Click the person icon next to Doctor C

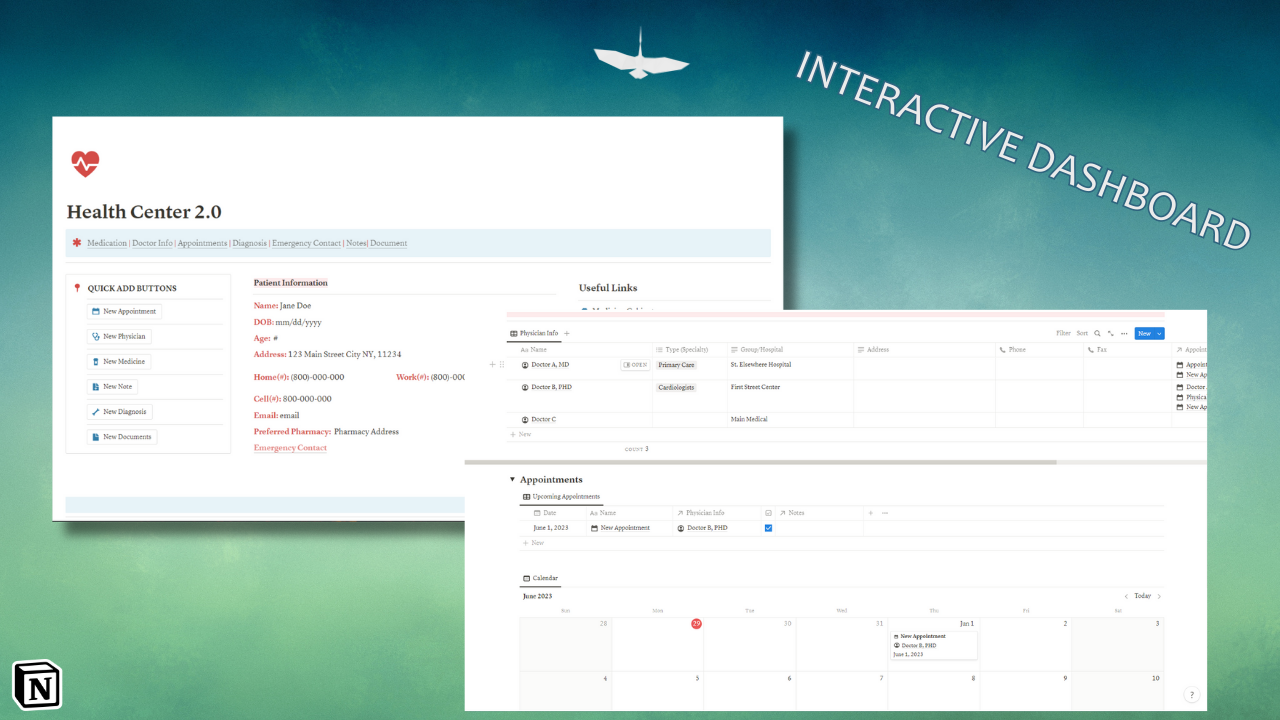coord(525,420)
